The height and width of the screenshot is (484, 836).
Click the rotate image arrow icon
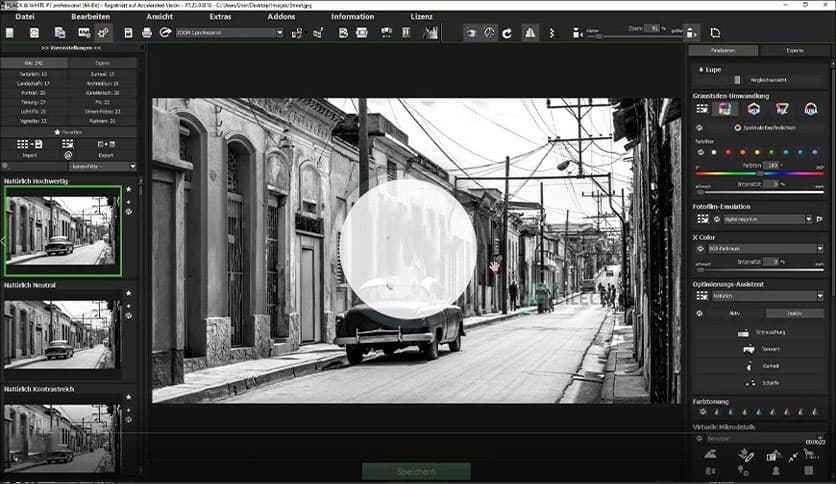pyautogui.click(x=507, y=33)
